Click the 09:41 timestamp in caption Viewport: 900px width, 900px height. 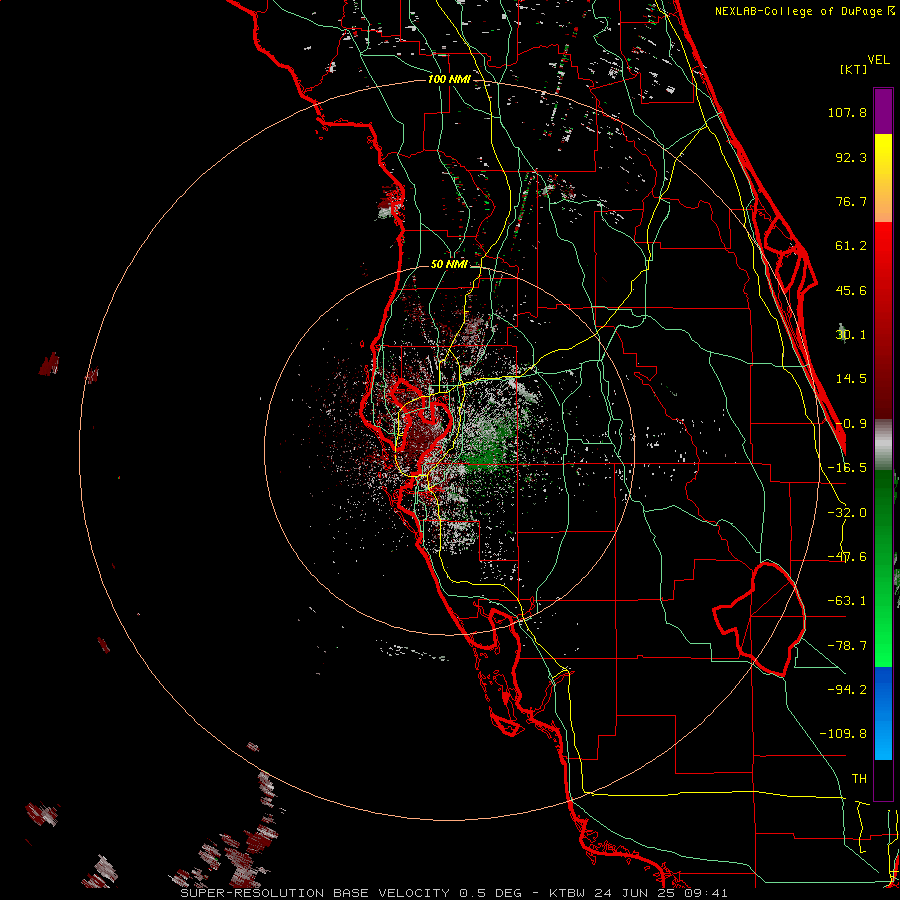706,893
